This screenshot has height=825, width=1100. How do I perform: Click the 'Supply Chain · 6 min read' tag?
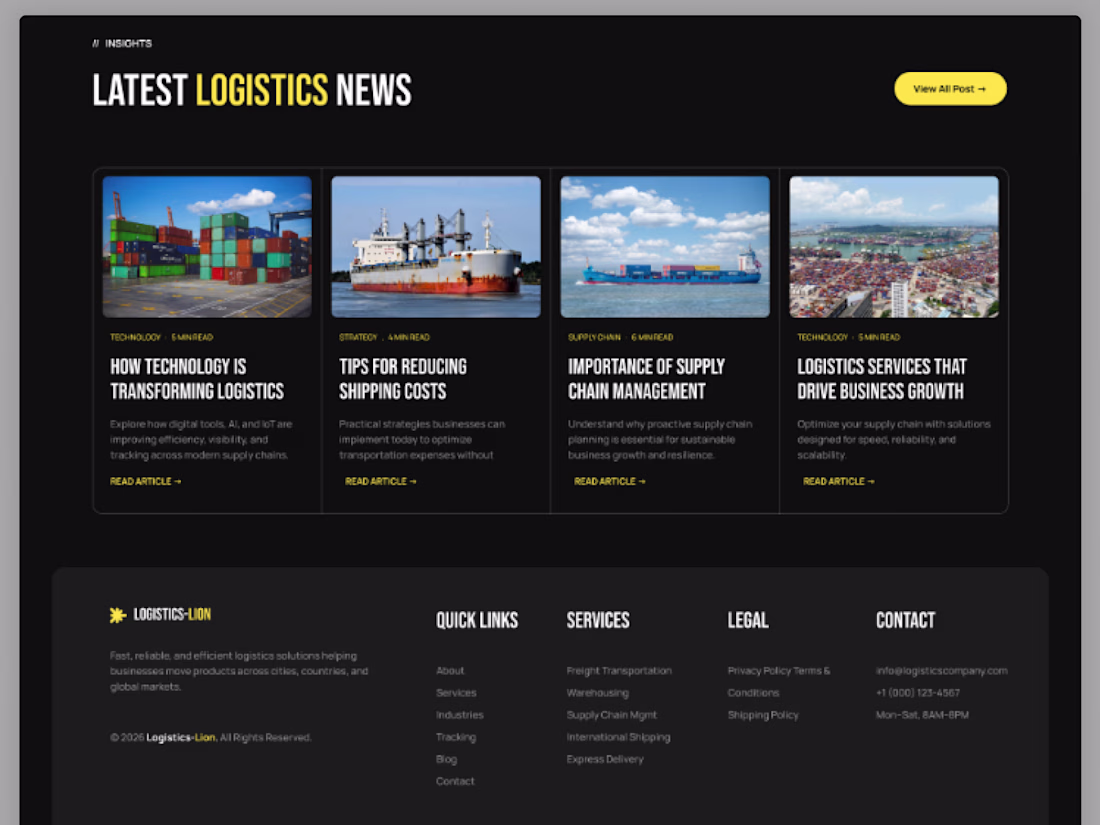(x=620, y=337)
